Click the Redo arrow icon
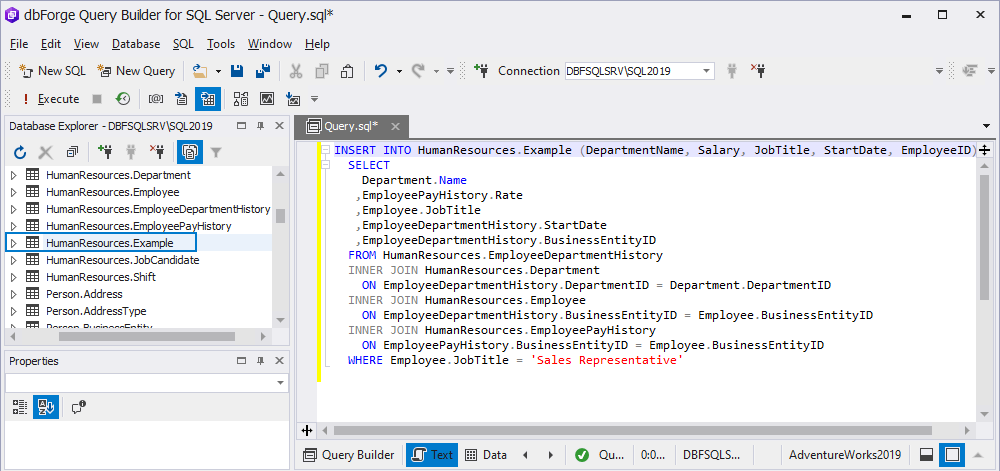Screen dimensions: 1000x471 coord(418,71)
